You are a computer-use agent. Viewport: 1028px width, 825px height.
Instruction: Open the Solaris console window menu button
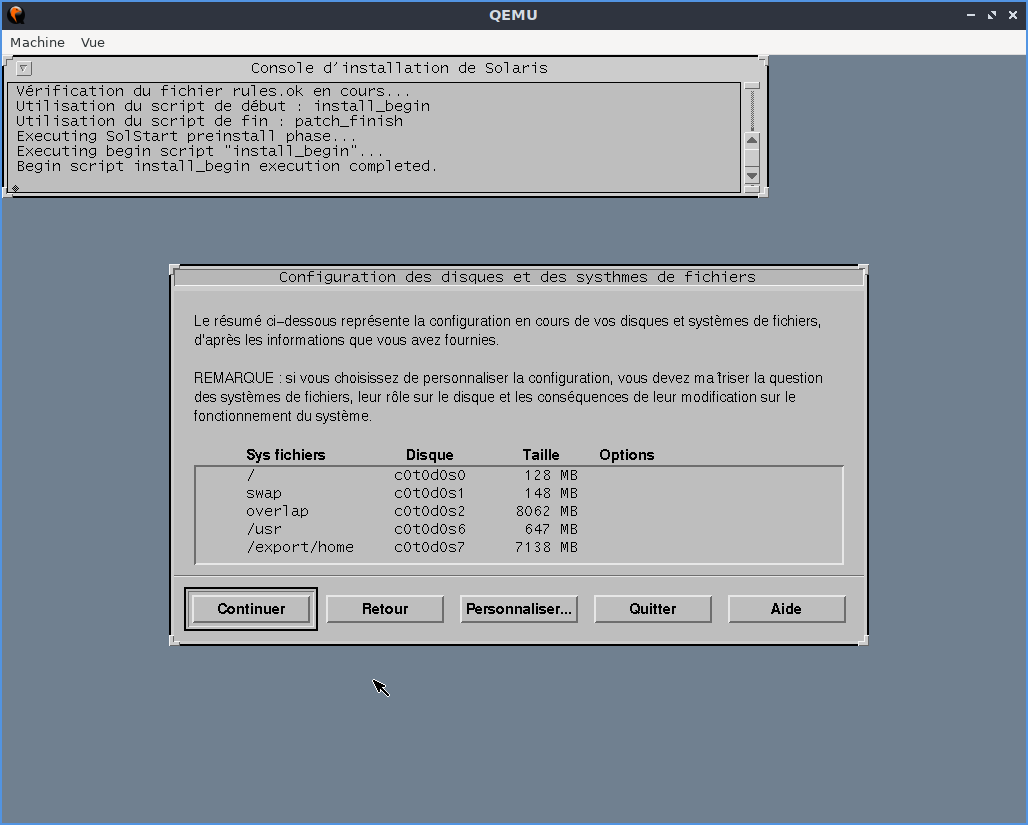click(24, 68)
